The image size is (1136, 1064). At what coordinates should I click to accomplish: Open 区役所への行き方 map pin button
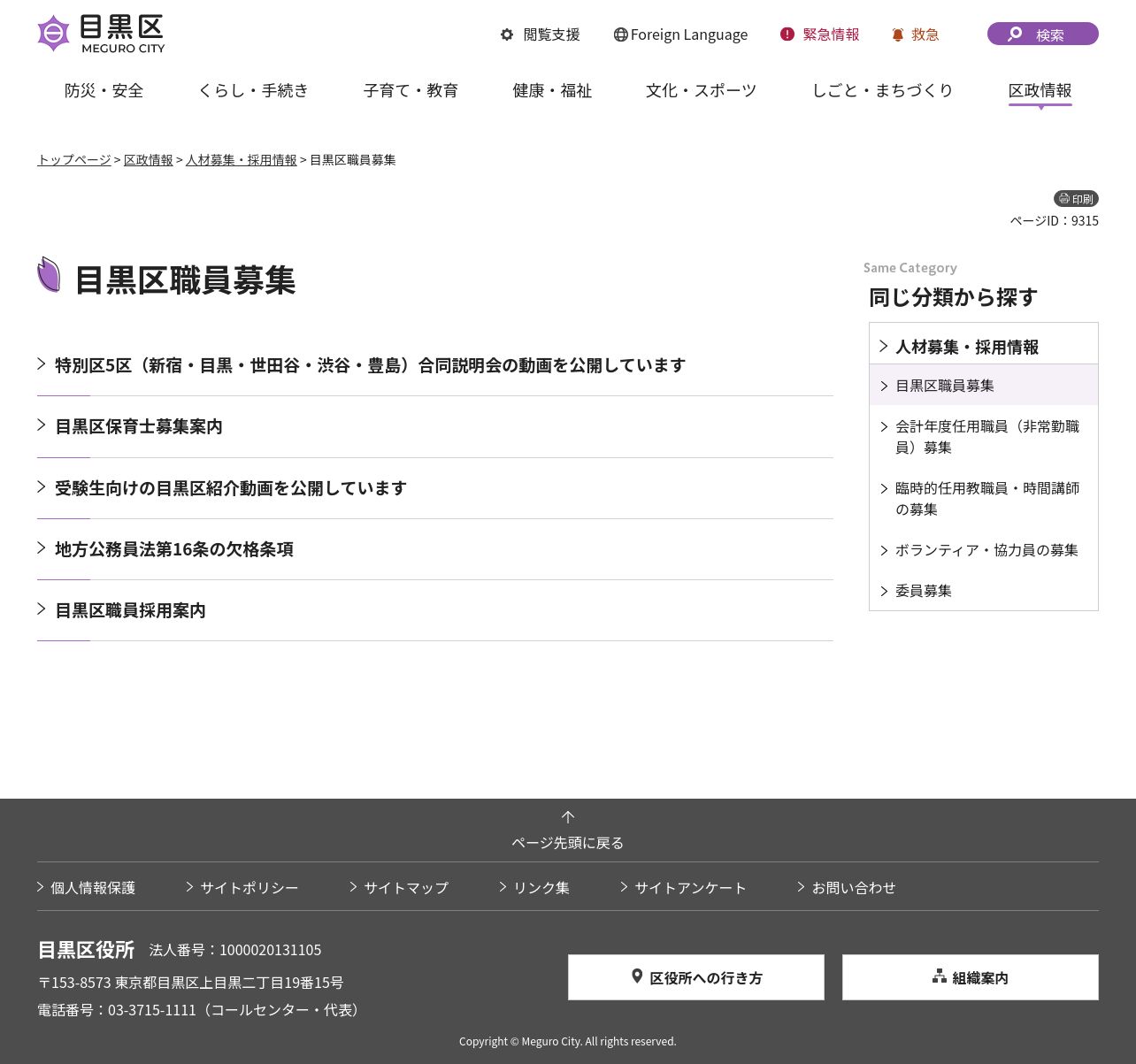coord(695,977)
